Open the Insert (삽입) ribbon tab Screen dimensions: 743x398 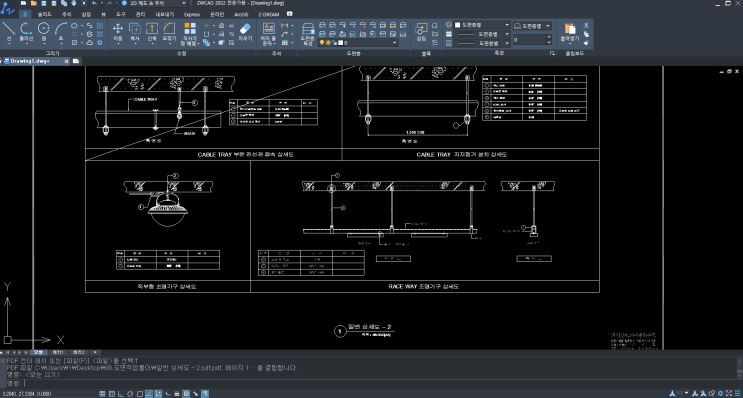click(86, 14)
